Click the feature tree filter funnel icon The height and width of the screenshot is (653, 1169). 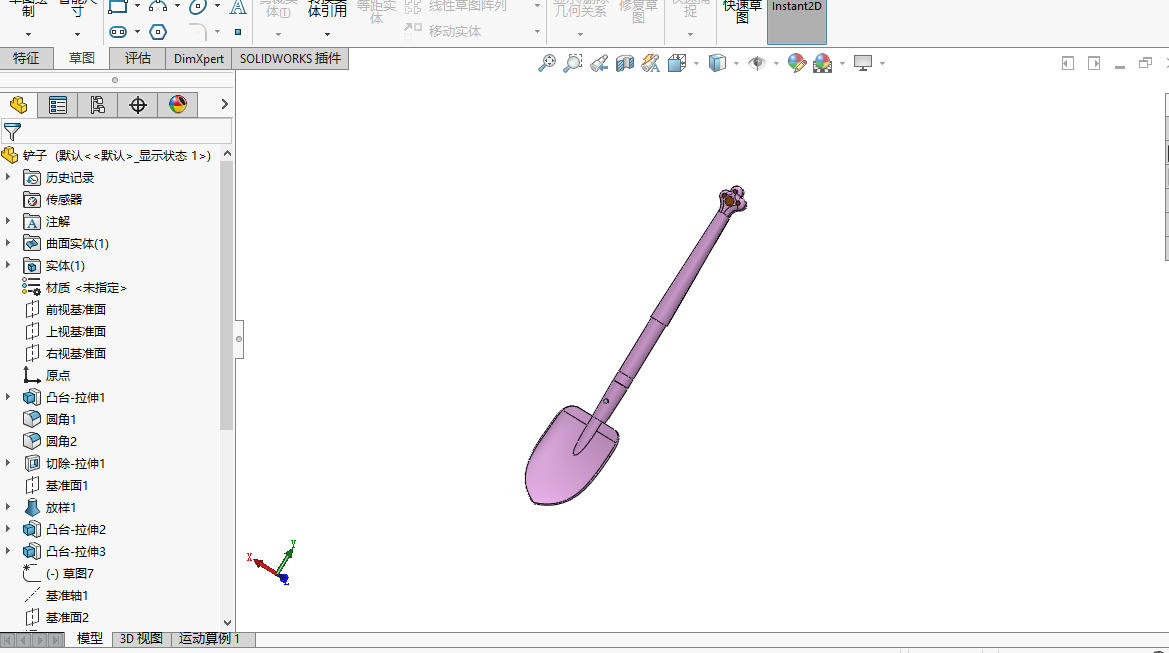[x=13, y=133]
